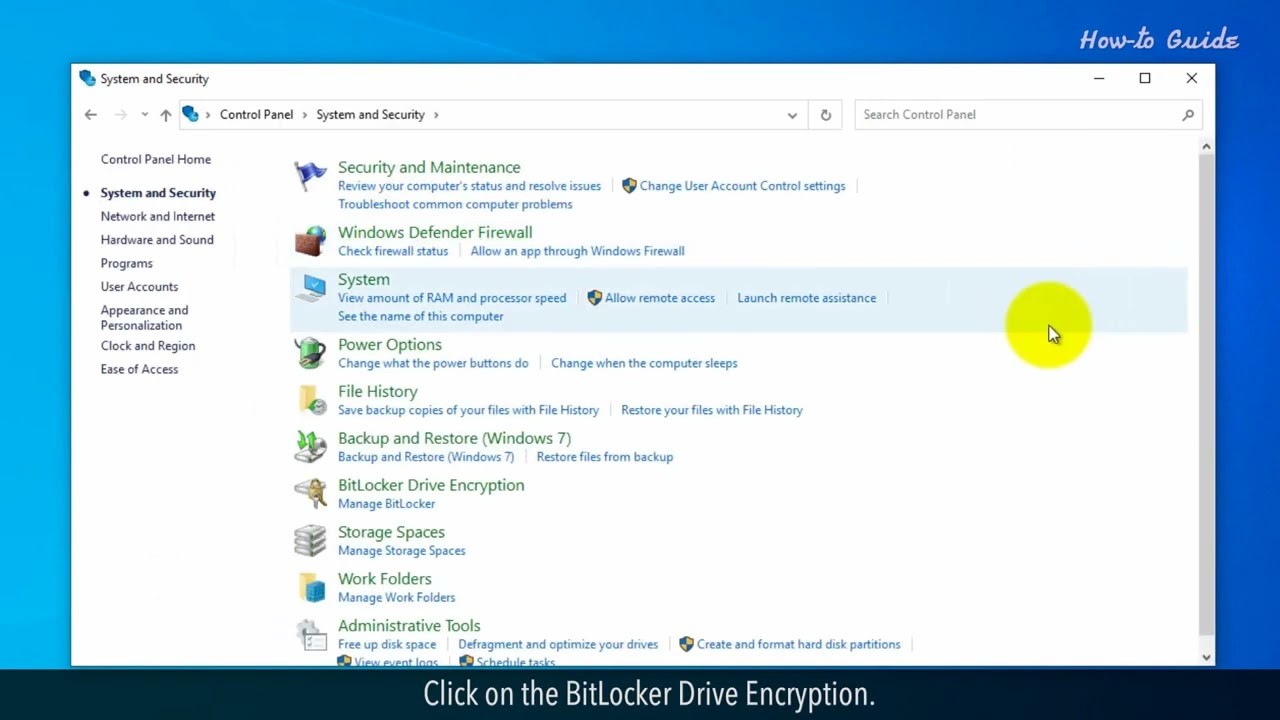Click the scrollbar up arrow
Screen dimensions: 1280x720
pyautogui.click(x=1206, y=147)
